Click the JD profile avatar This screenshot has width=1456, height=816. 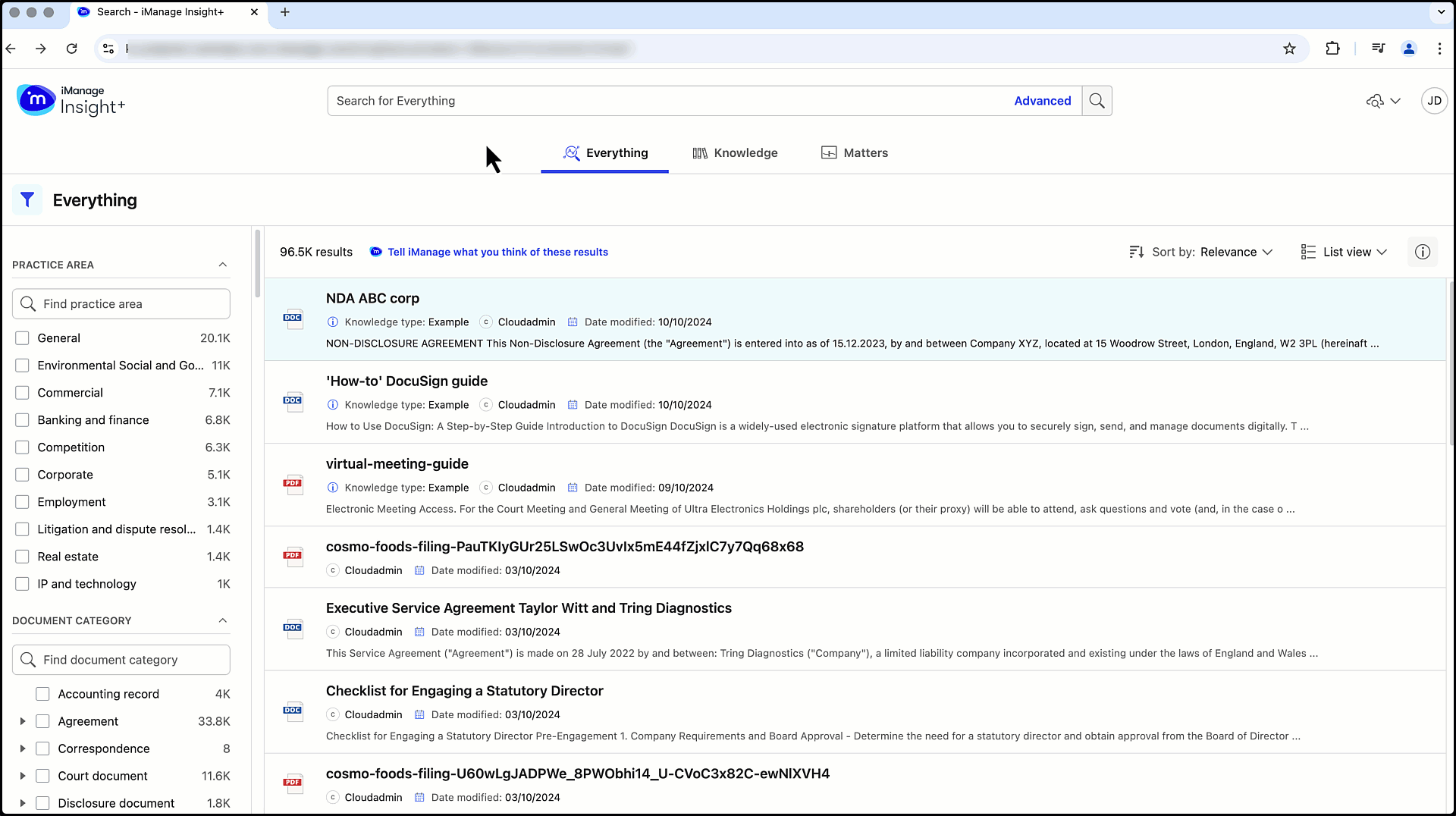1434,101
